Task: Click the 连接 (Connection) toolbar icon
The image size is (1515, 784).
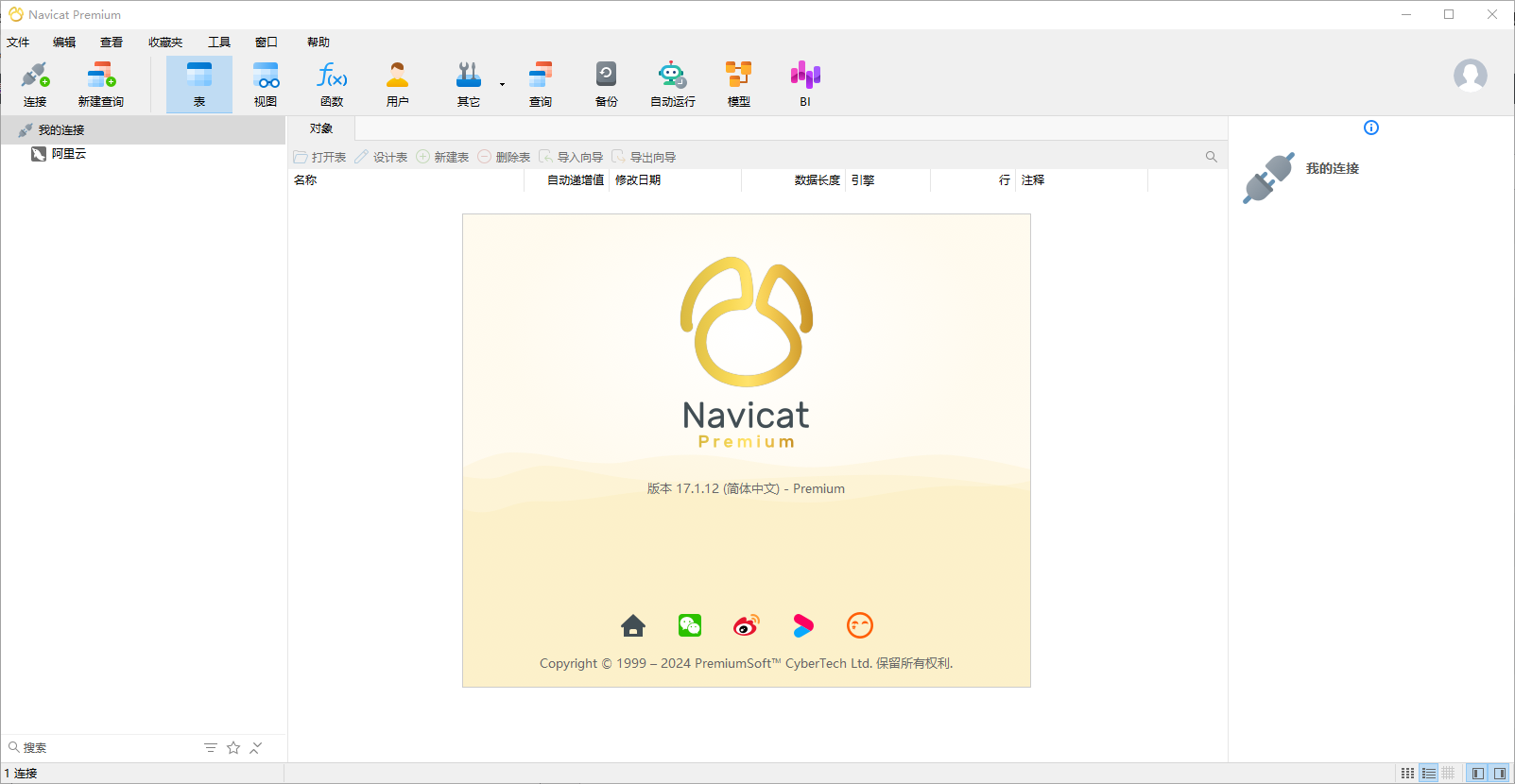Action: click(x=35, y=84)
